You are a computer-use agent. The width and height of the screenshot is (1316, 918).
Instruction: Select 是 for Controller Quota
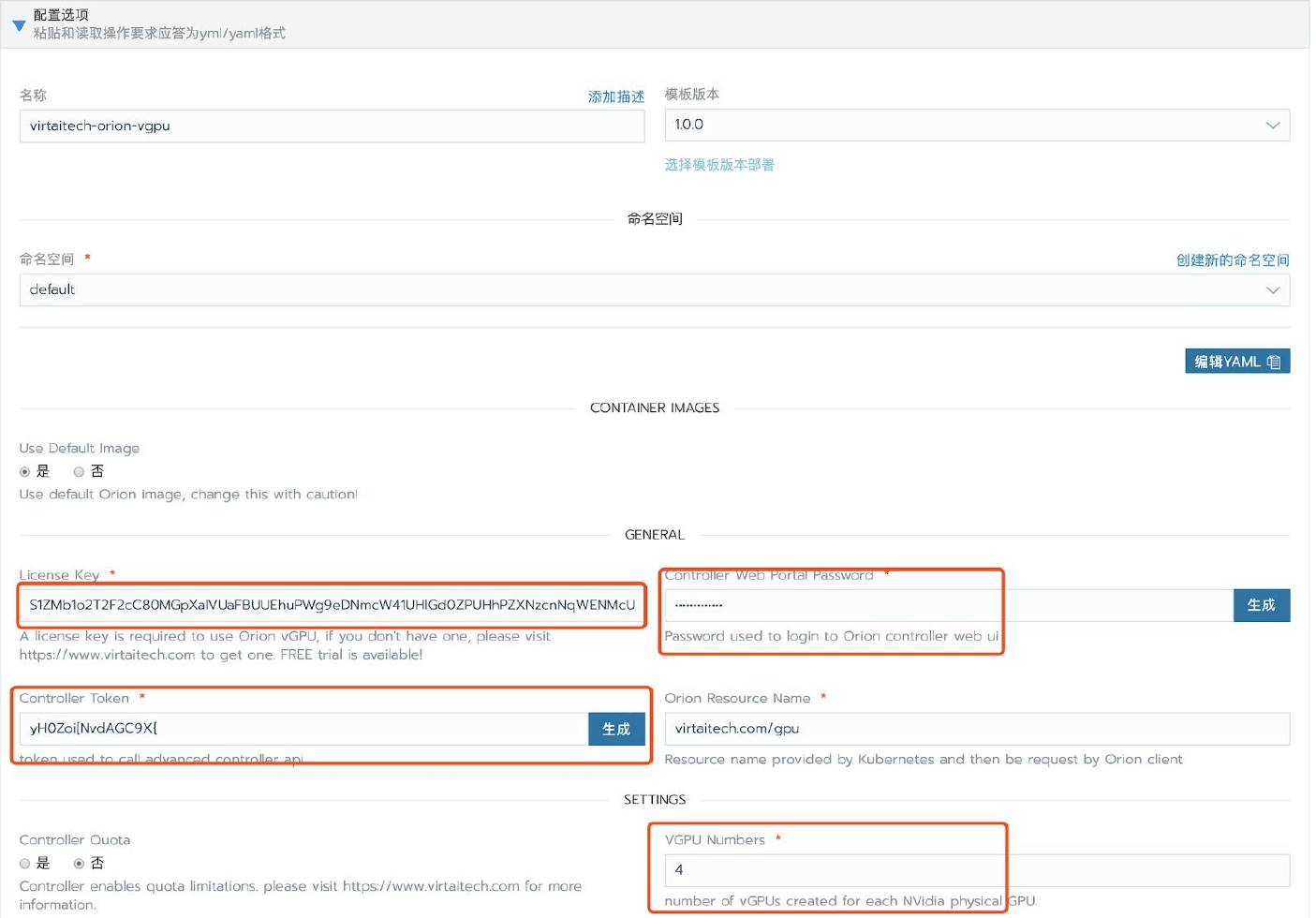pos(25,863)
